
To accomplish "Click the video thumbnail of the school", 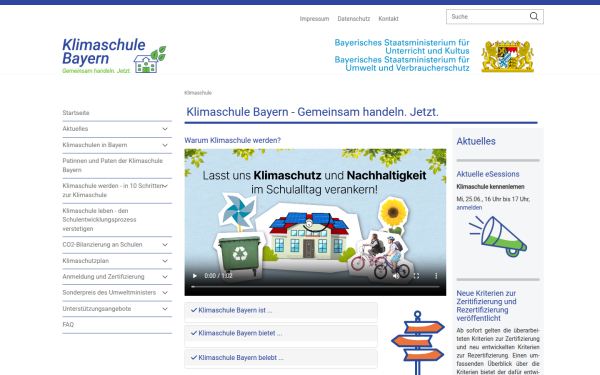I will coord(315,222).
